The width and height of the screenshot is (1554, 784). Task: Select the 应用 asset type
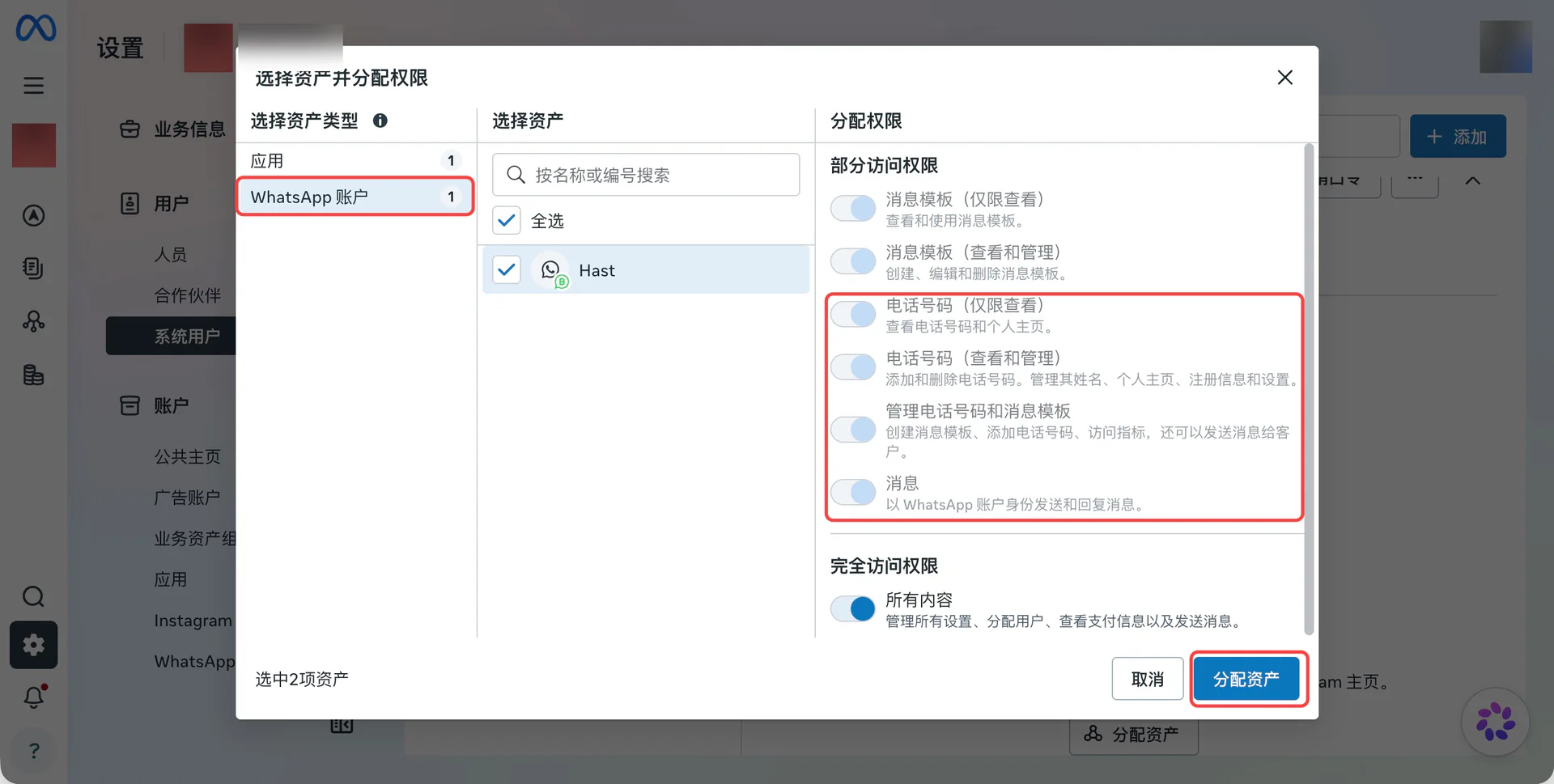[x=355, y=160]
